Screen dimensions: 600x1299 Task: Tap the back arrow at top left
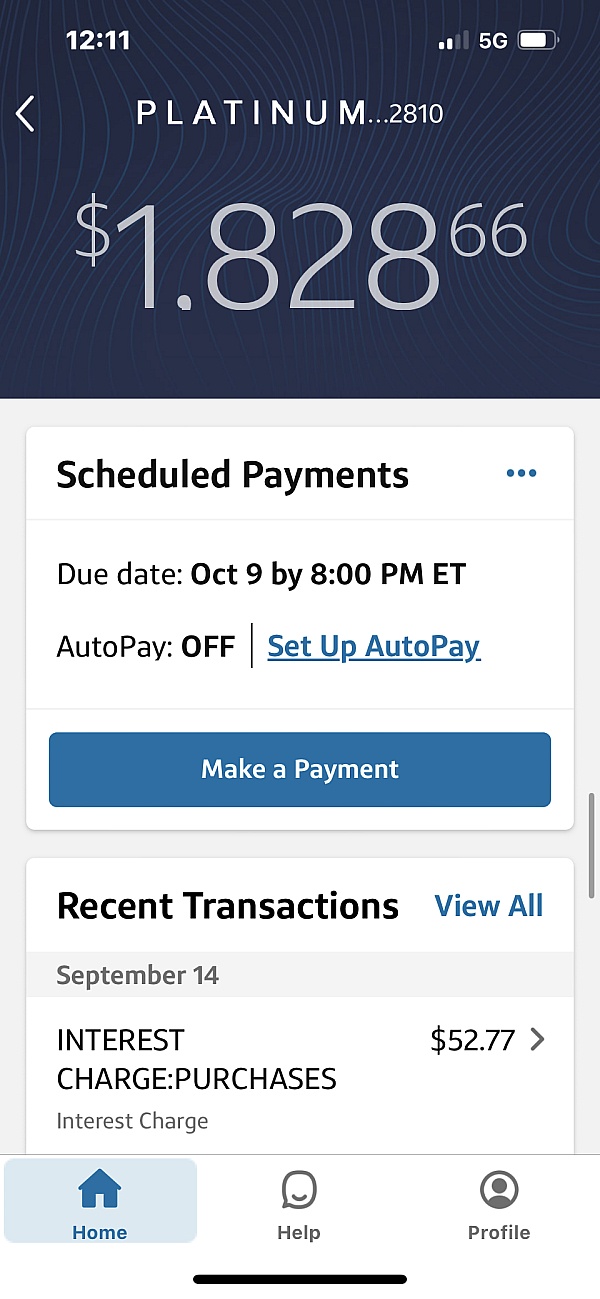coord(25,113)
